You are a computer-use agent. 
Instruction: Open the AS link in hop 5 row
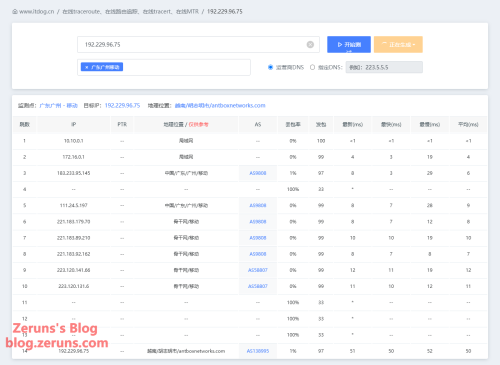[x=258, y=206]
